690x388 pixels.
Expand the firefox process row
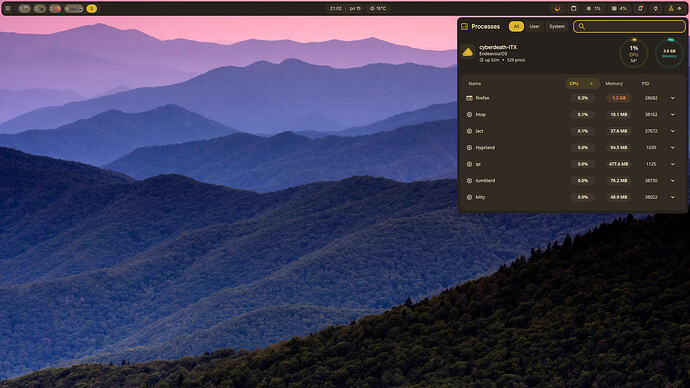672,98
